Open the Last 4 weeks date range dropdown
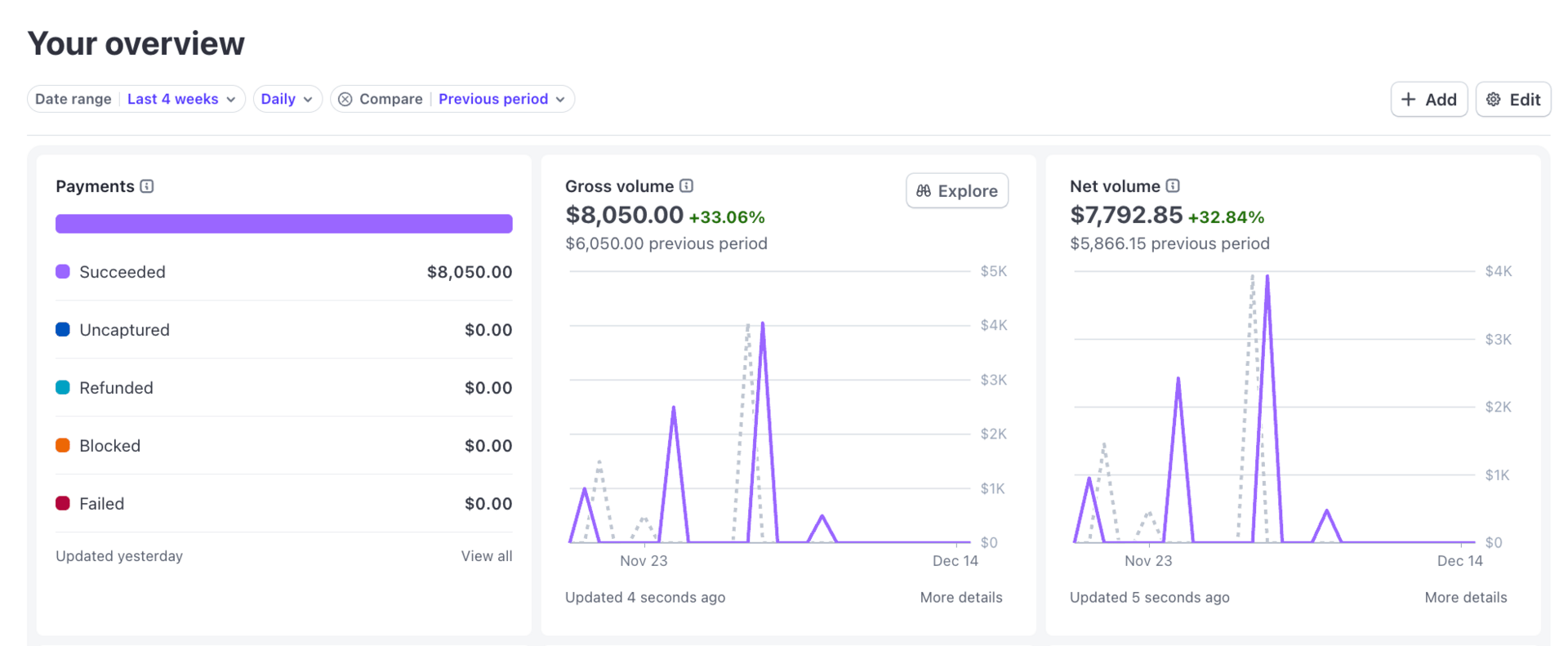Image resolution: width=1568 pixels, height=646 pixels. (181, 99)
